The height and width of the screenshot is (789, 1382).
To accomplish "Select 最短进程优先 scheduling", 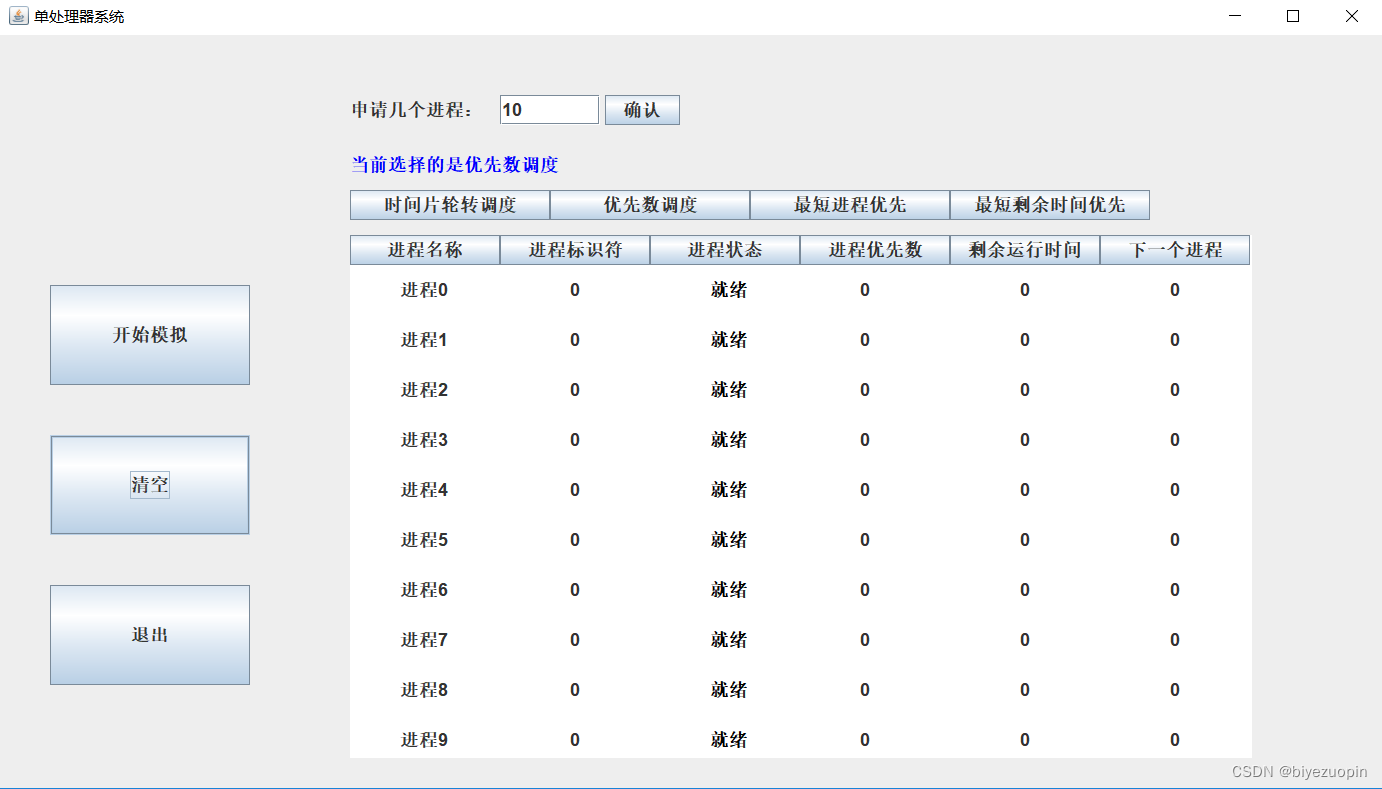I will 850,205.
